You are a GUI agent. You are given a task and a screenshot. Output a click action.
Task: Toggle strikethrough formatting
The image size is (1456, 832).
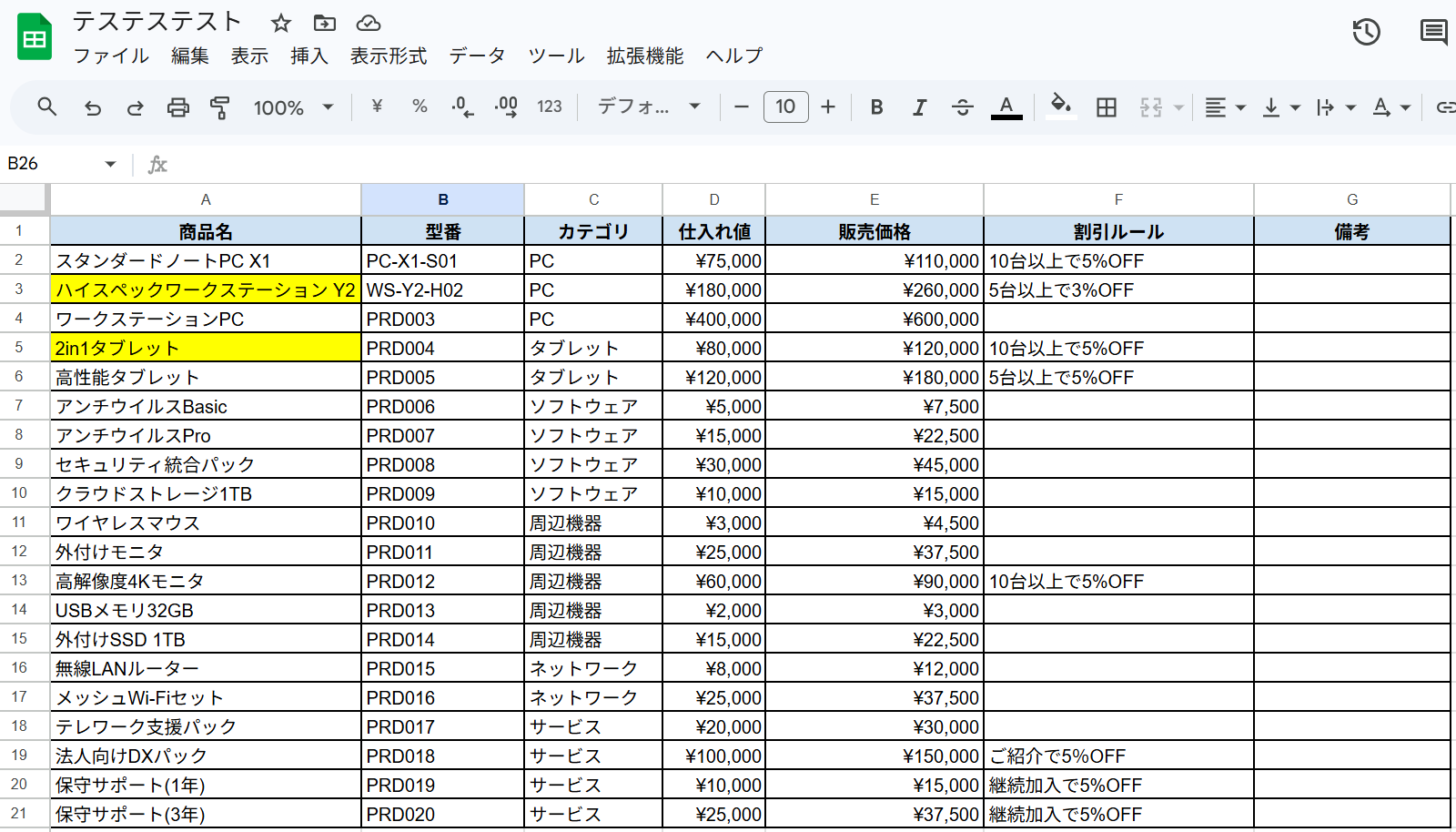tap(963, 107)
